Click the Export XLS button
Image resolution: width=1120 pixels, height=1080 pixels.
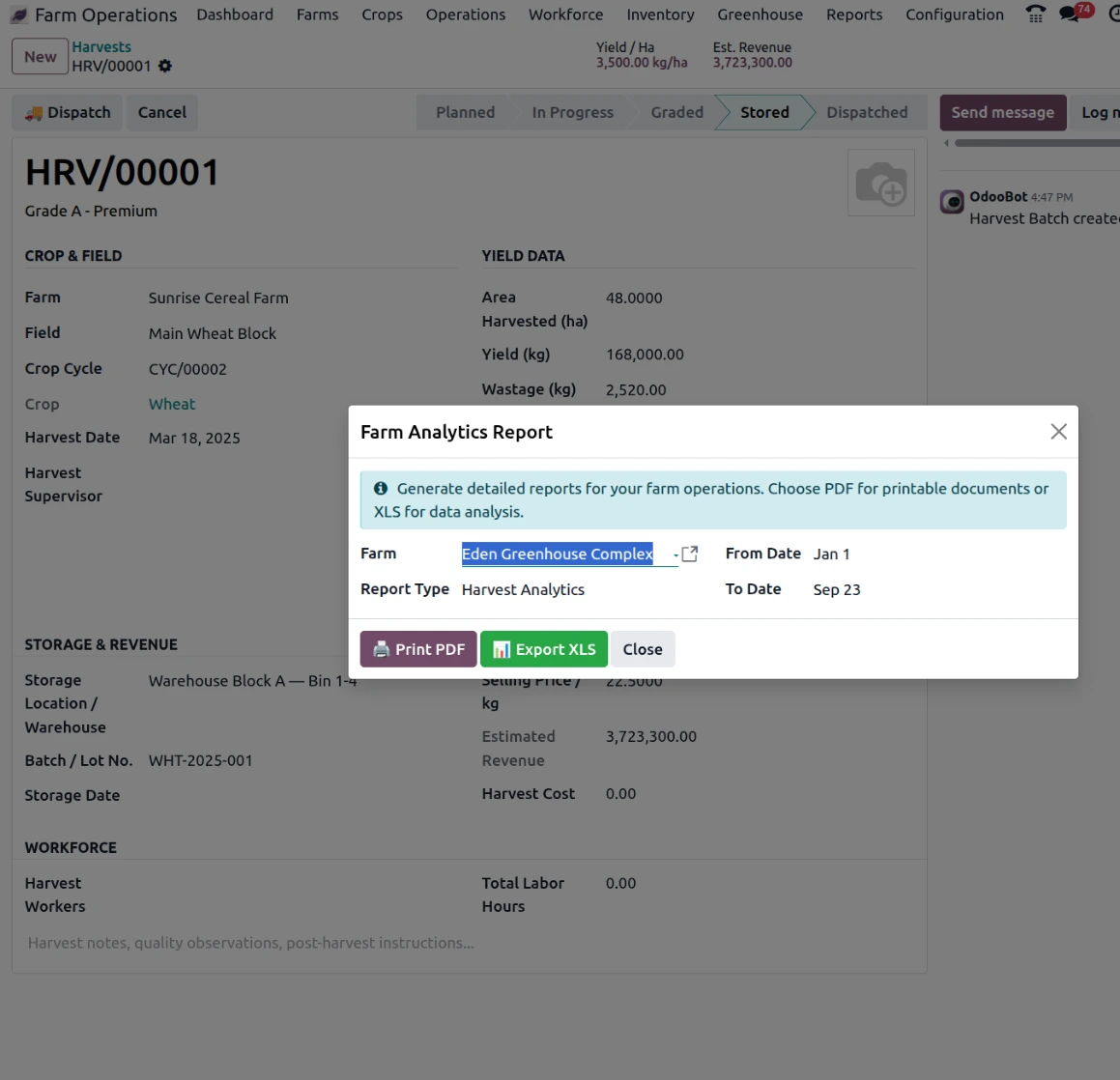click(x=543, y=649)
